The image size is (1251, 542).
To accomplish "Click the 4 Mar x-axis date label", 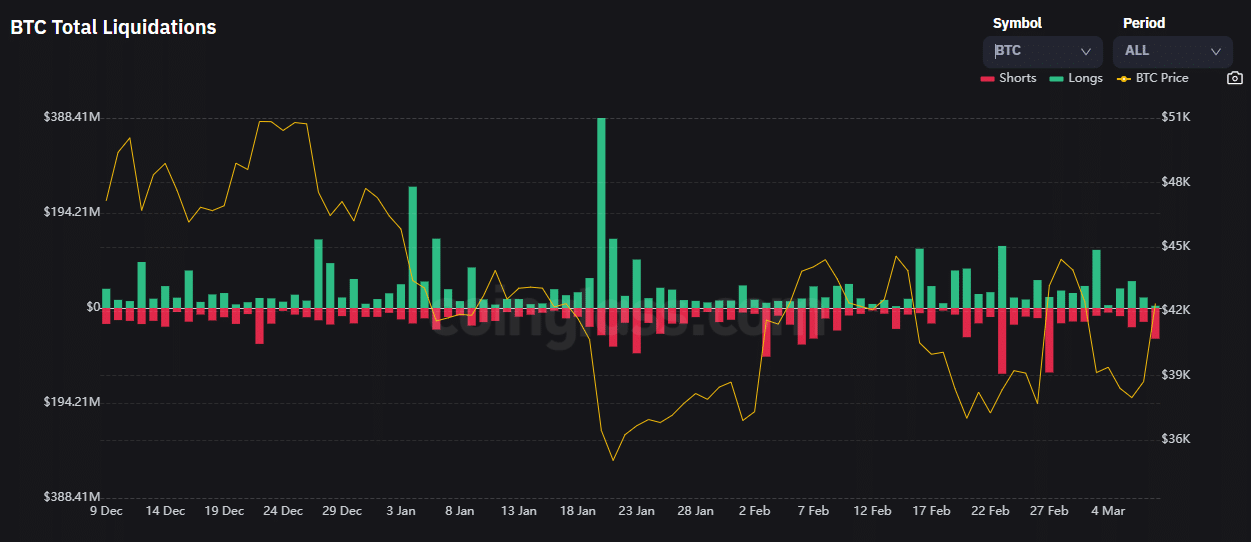I will [x=1108, y=511].
